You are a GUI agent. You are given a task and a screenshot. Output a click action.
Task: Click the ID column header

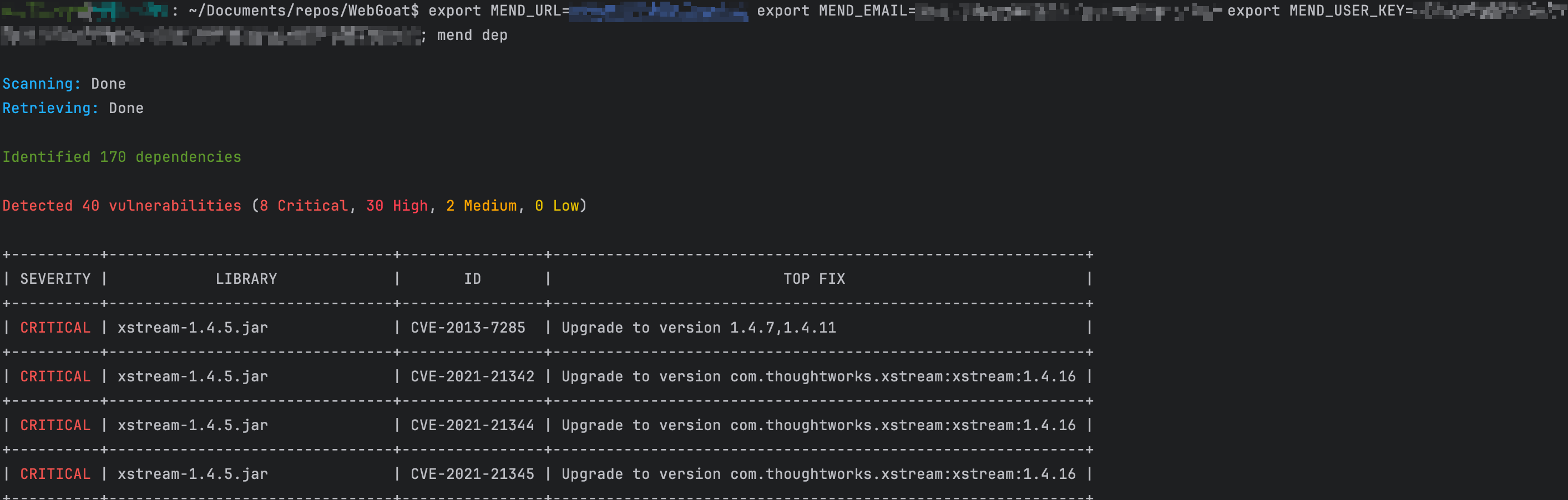pos(472,279)
